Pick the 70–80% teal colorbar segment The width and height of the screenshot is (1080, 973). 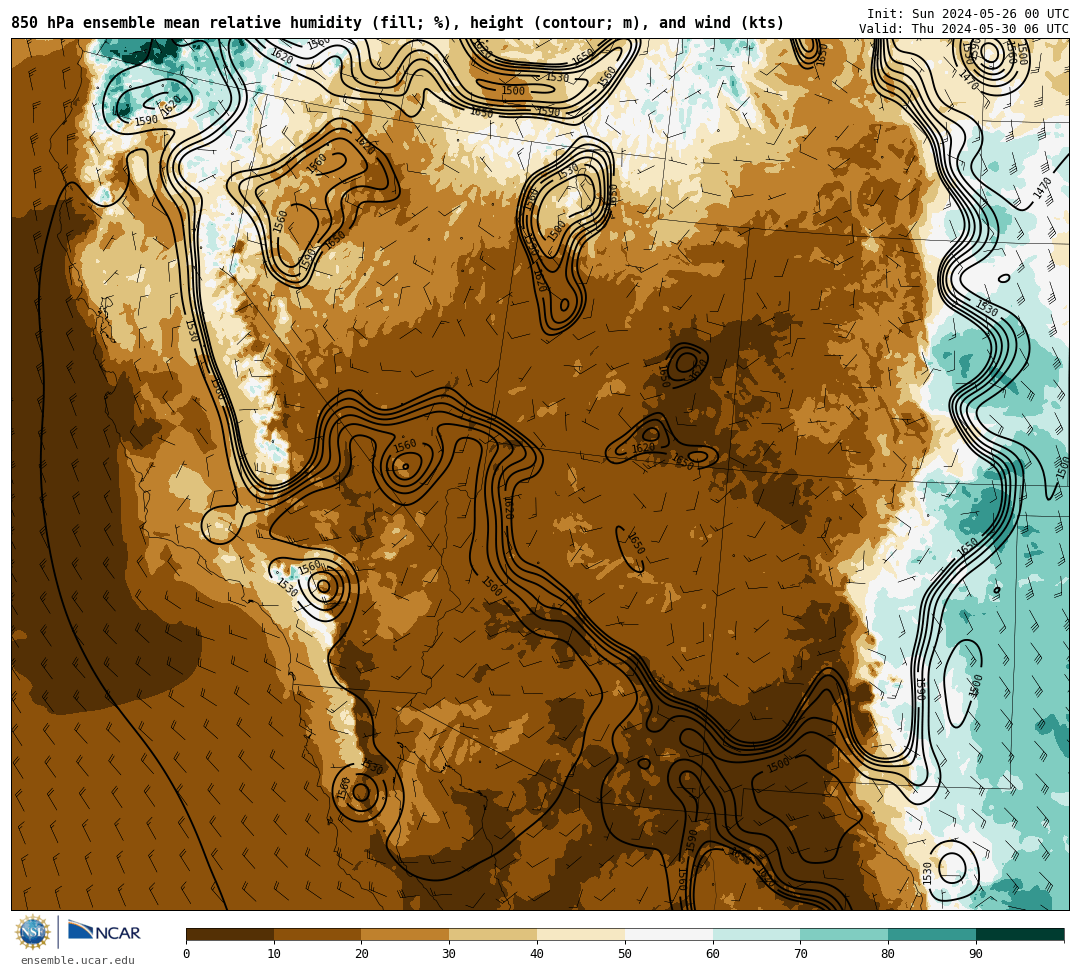pyautogui.click(x=844, y=934)
